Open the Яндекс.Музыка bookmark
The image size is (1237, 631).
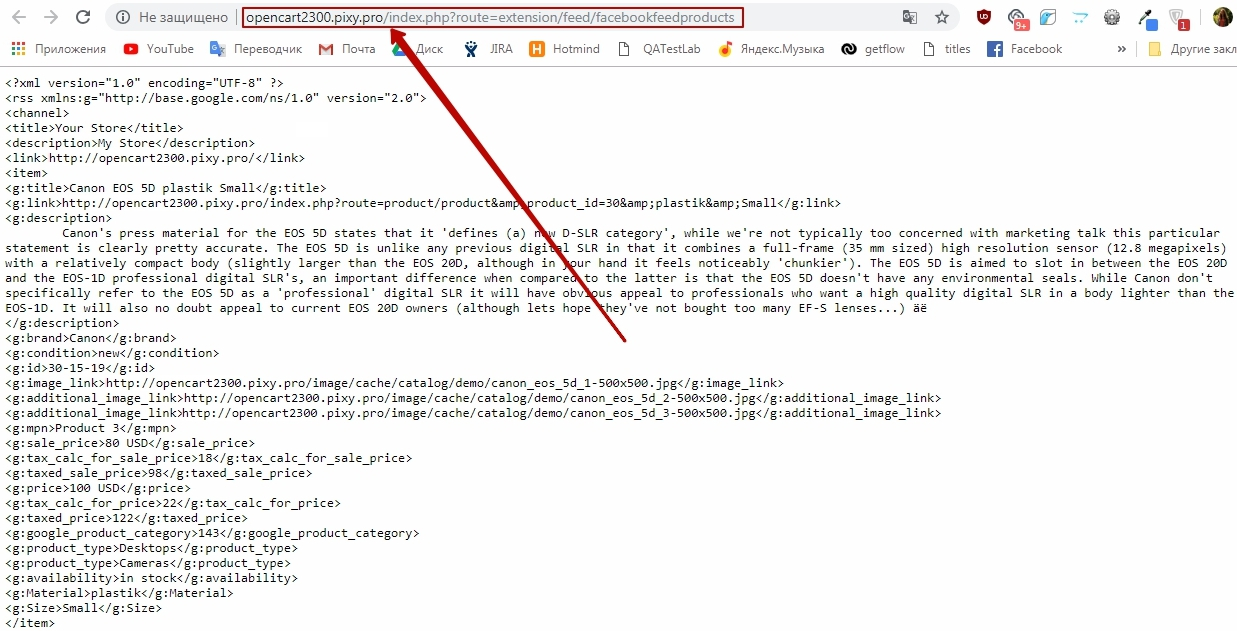[x=771, y=49]
